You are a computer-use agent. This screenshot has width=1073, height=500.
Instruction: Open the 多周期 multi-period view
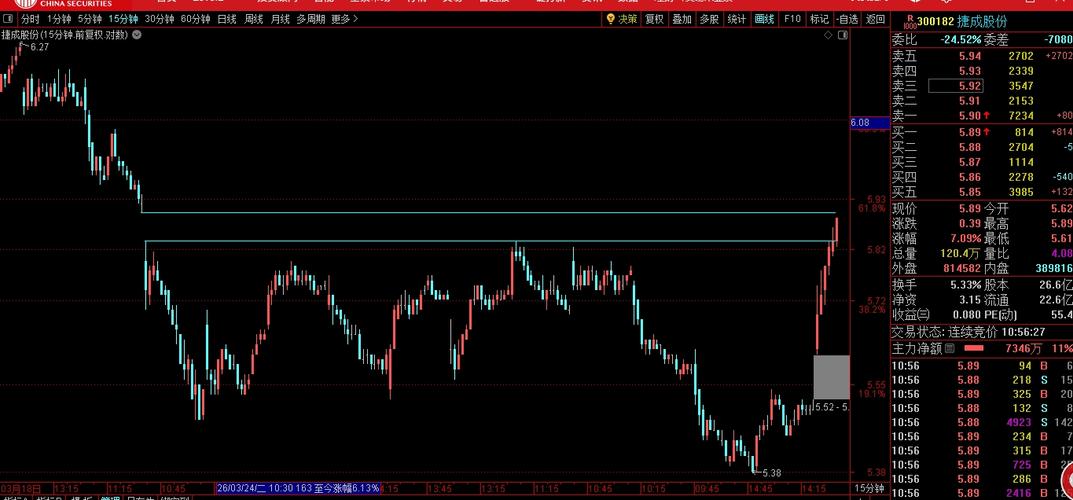coord(311,19)
